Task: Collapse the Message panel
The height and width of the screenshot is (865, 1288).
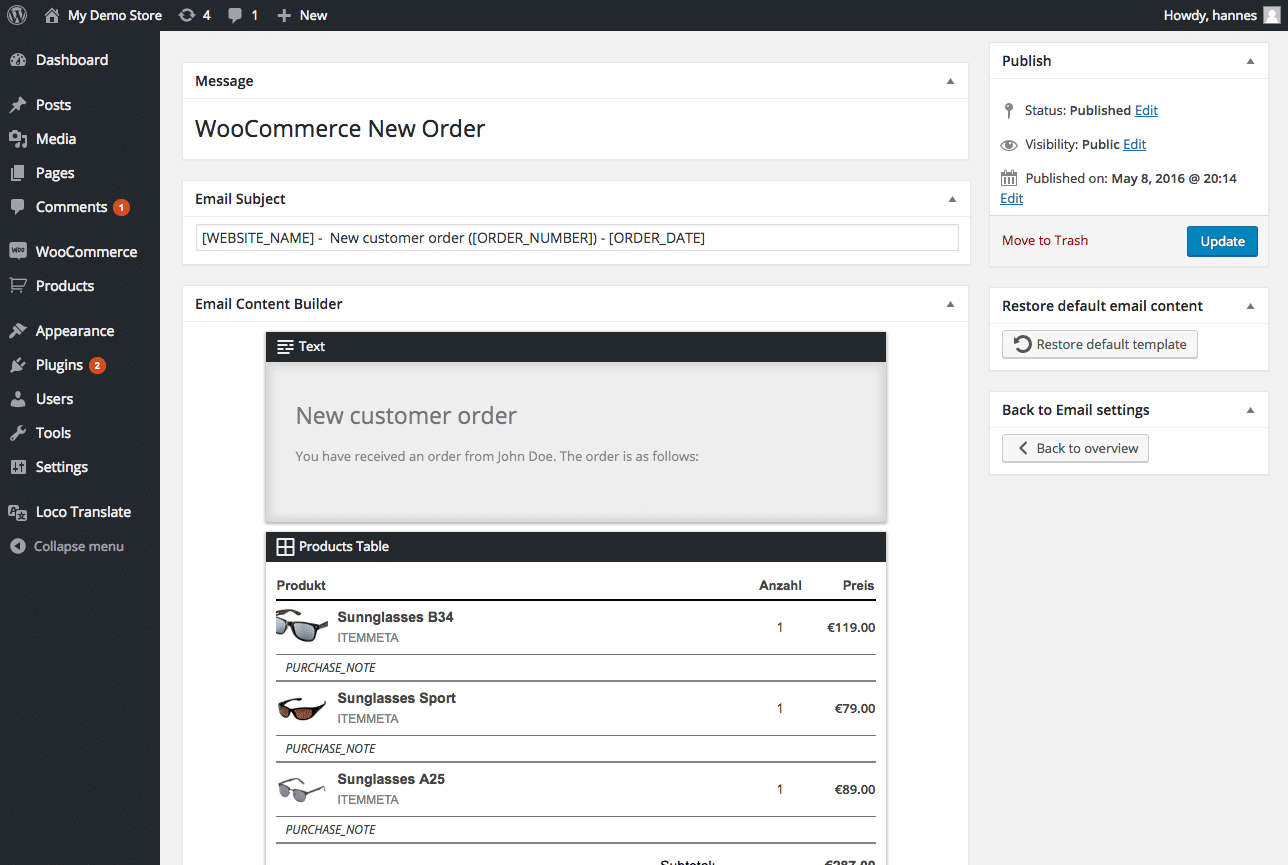Action: point(951,81)
